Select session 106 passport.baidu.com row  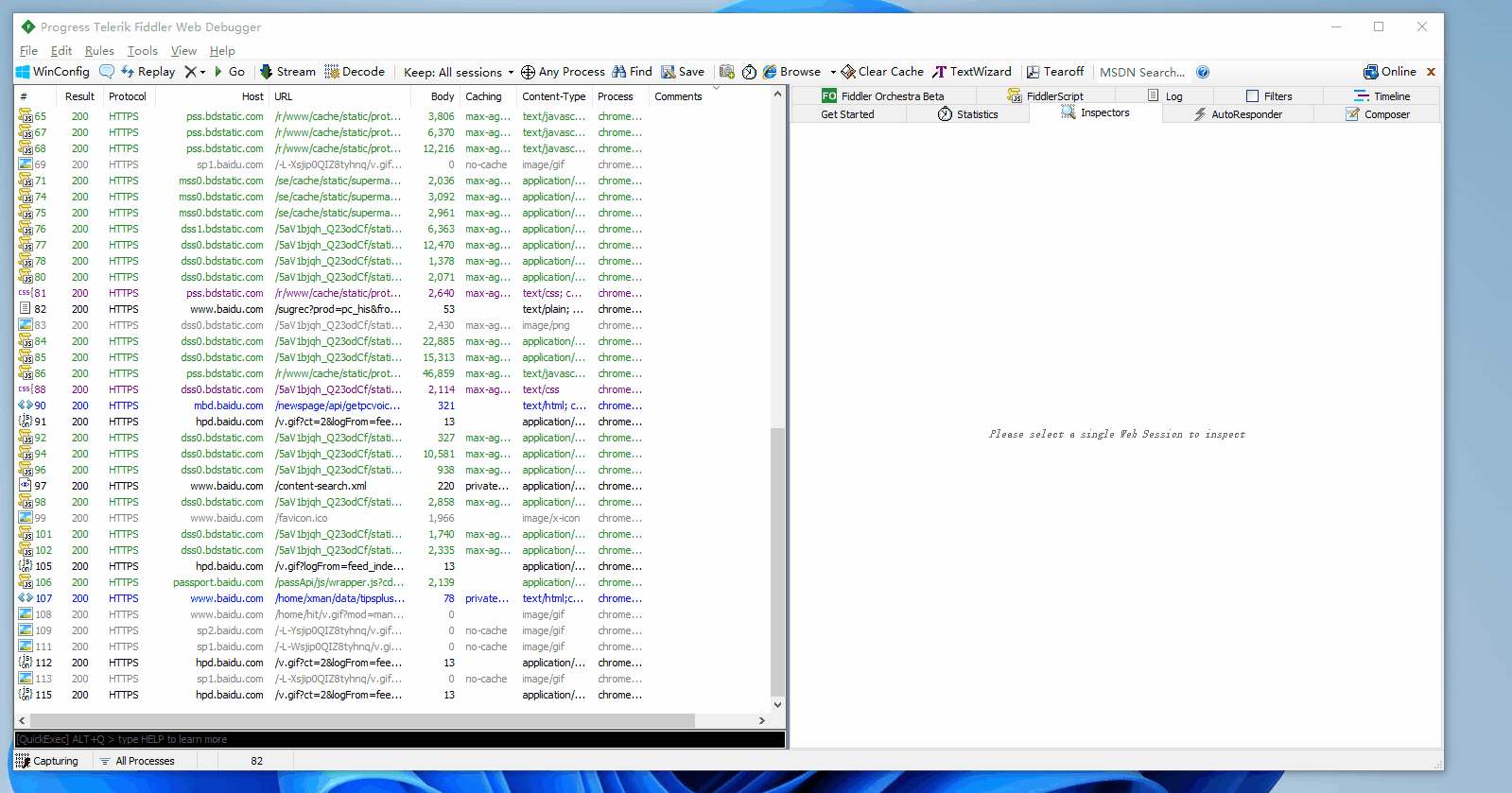click(x=392, y=582)
